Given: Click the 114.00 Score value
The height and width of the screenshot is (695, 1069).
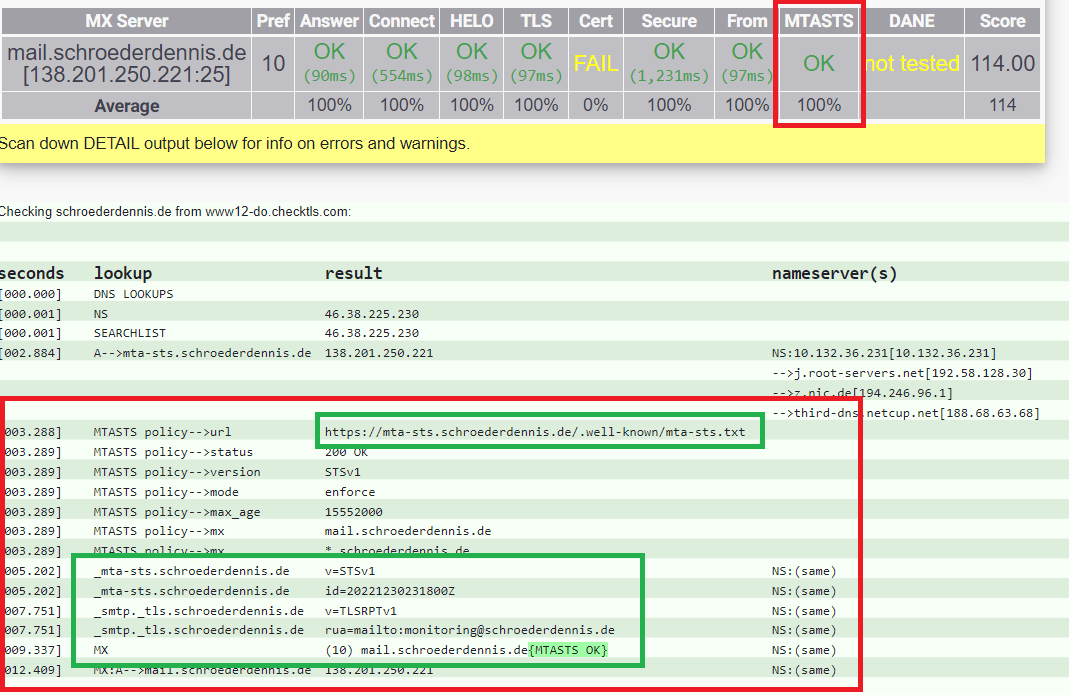Looking at the screenshot, I should pos(1001,62).
